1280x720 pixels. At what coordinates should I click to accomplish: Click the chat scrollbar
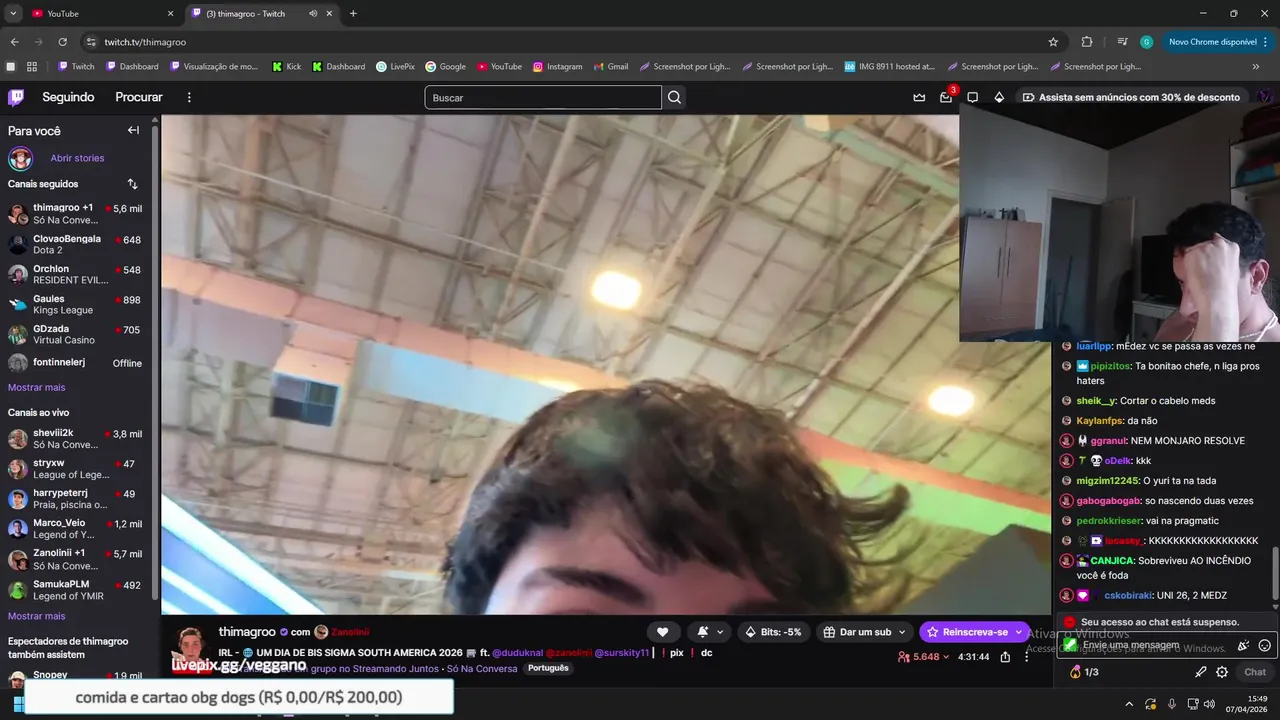(1275, 573)
